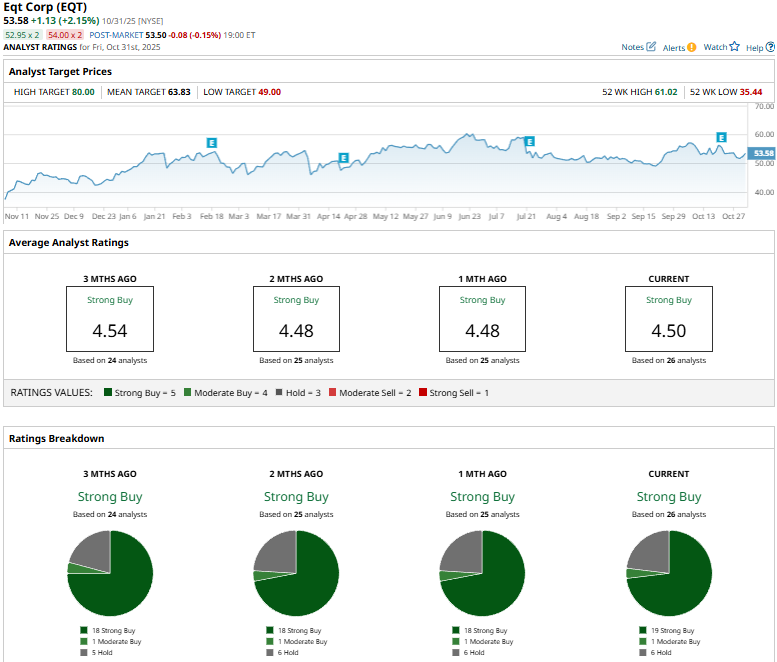The width and height of the screenshot is (777, 662).
Task: Select the most recent October earnings E marker
Action: click(x=721, y=137)
